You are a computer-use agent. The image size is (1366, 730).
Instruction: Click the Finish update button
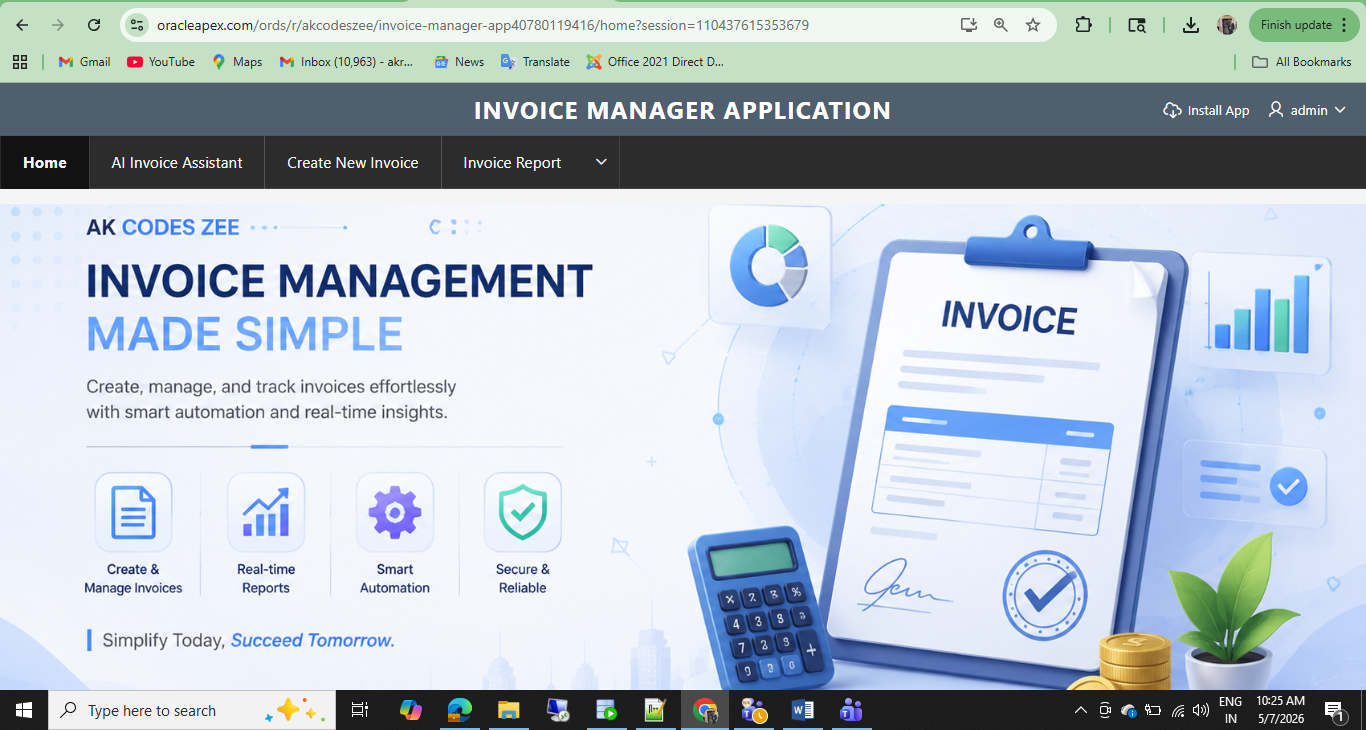coord(1304,25)
